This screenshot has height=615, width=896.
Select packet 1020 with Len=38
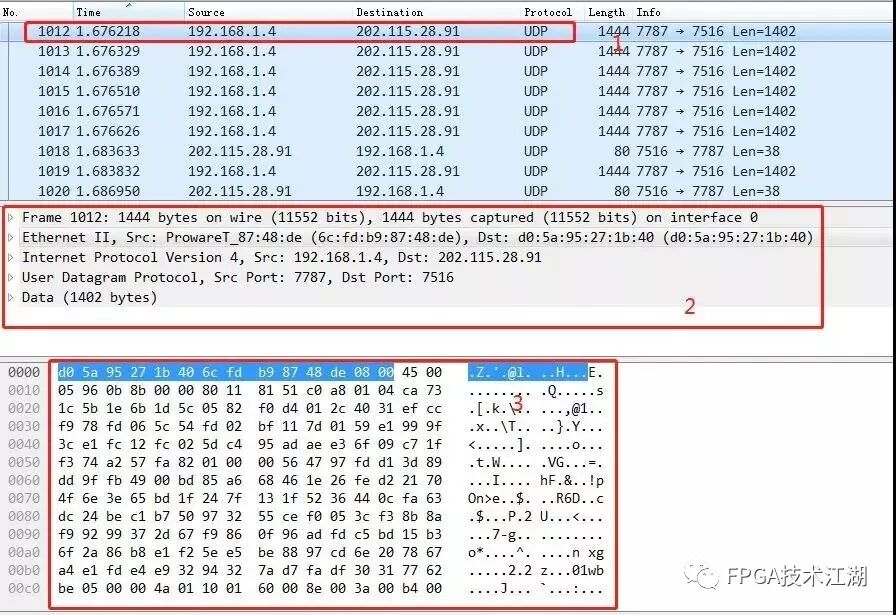point(448,191)
